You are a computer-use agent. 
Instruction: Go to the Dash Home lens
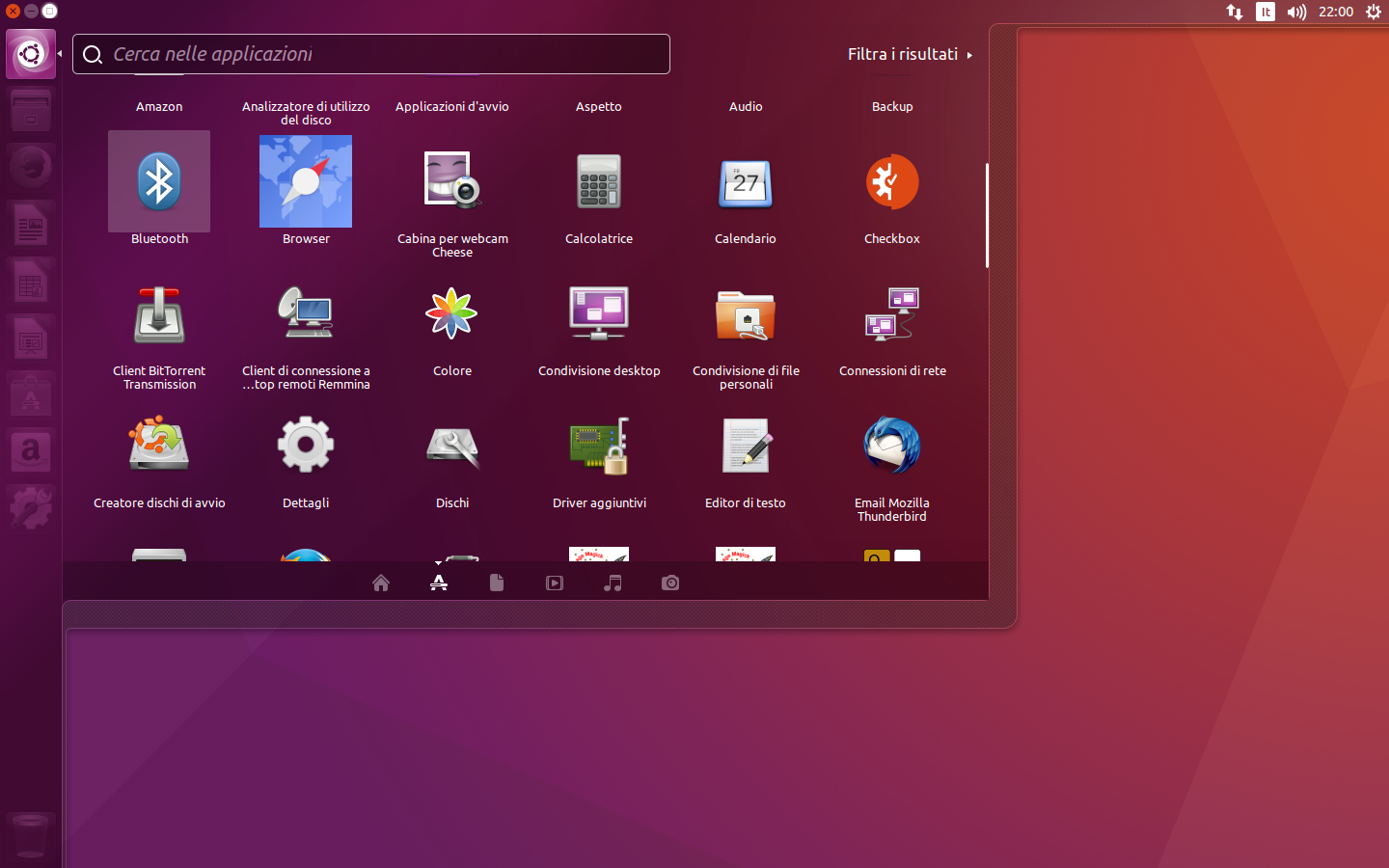coord(381,583)
